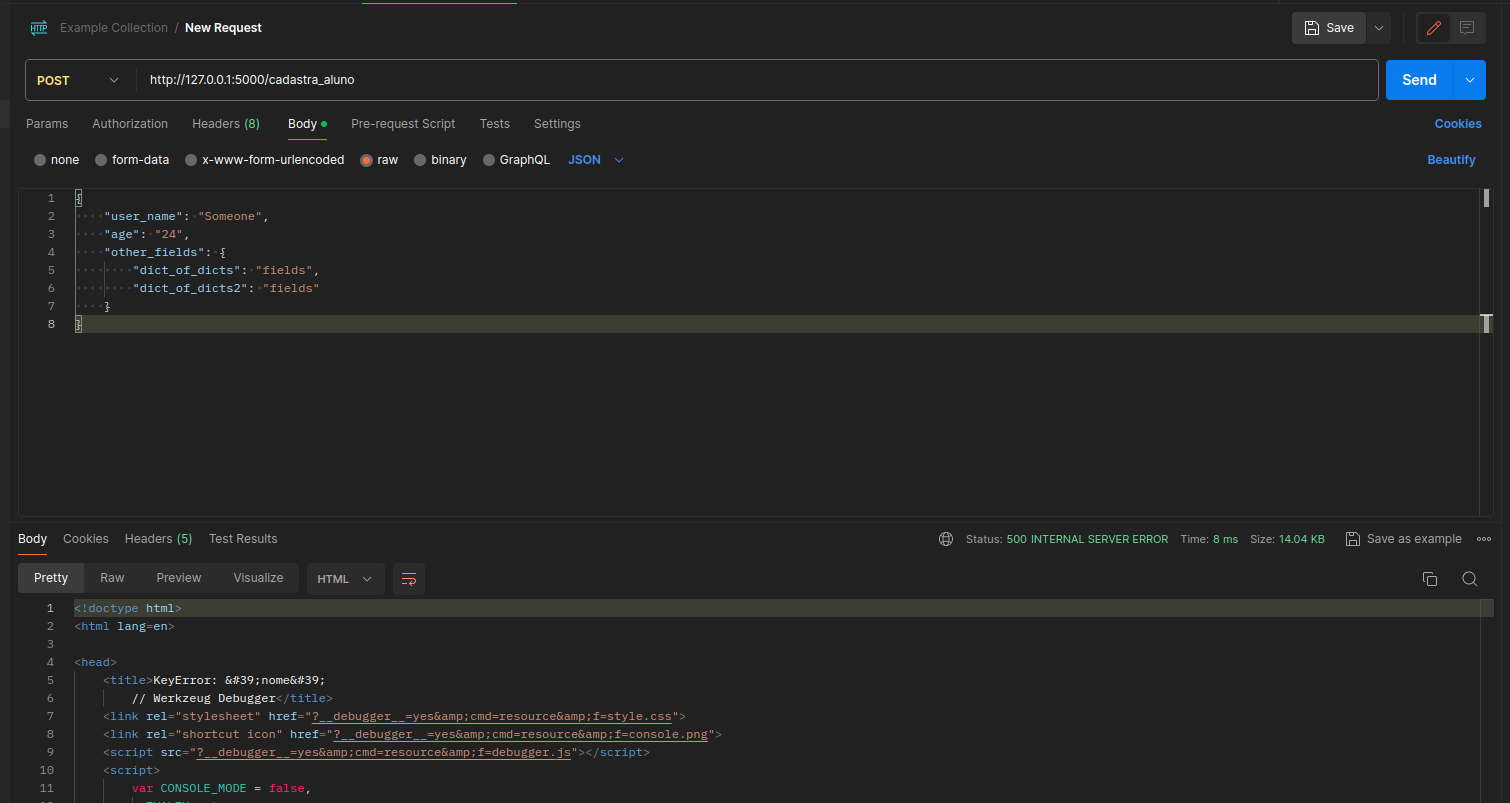Image resolution: width=1510 pixels, height=803 pixels.
Task: Select the none body type radio
Action: (40, 160)
